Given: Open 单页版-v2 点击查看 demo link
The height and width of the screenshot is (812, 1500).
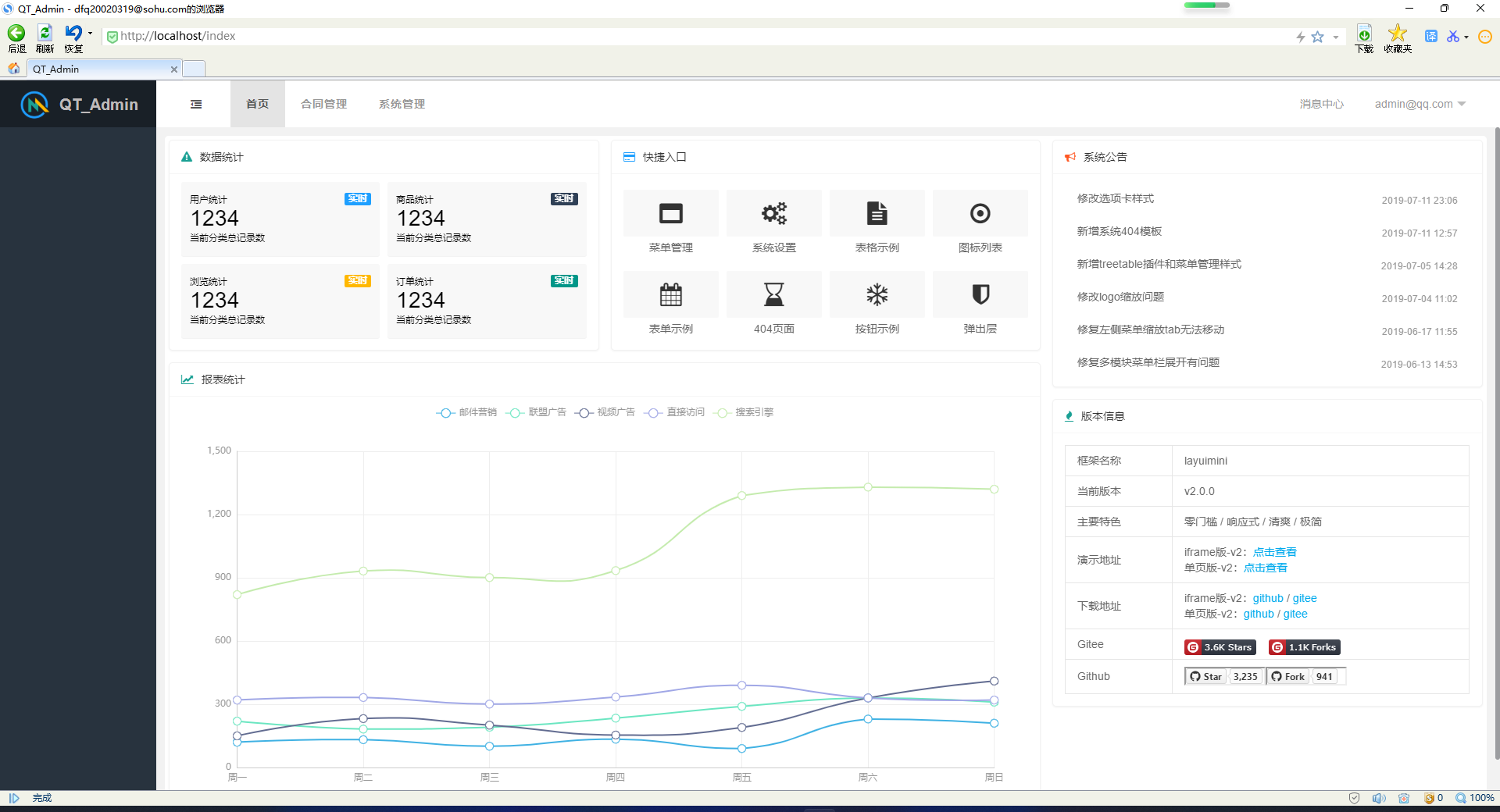Looking at the screenshot, I should pos(1265,568).
